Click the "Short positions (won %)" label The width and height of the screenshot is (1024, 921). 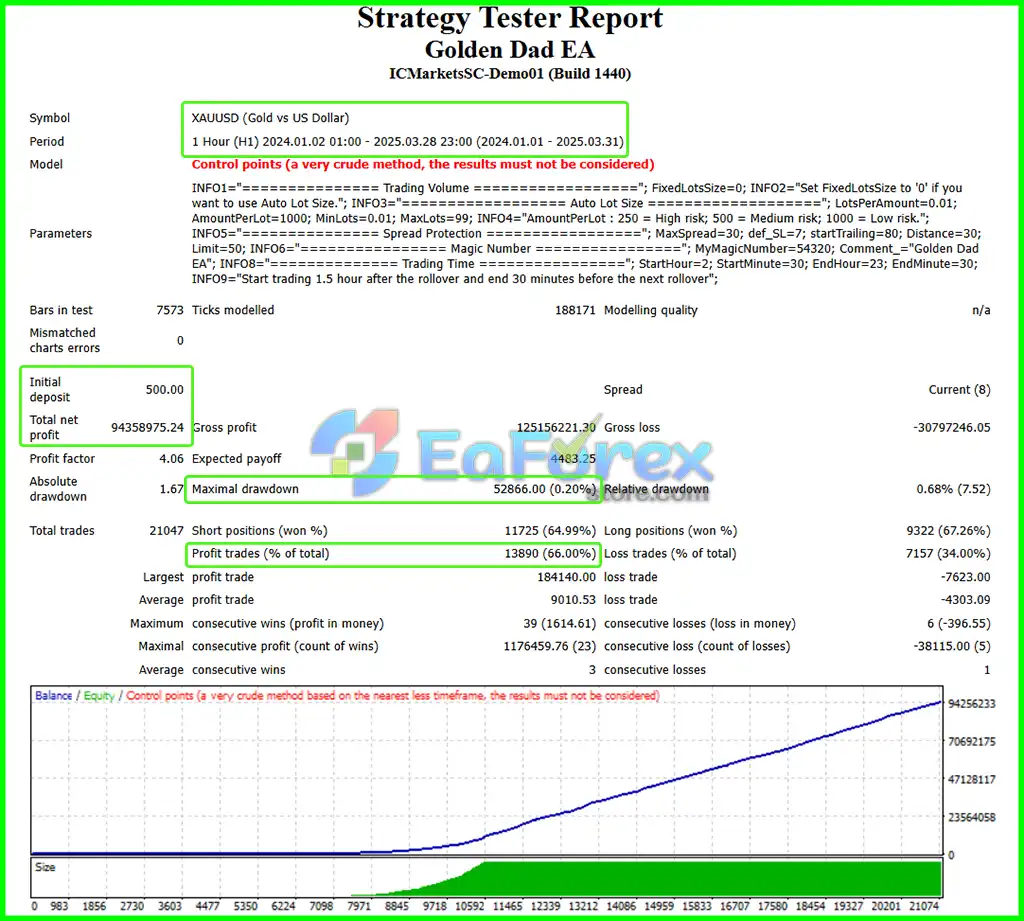tap(259, 531)
